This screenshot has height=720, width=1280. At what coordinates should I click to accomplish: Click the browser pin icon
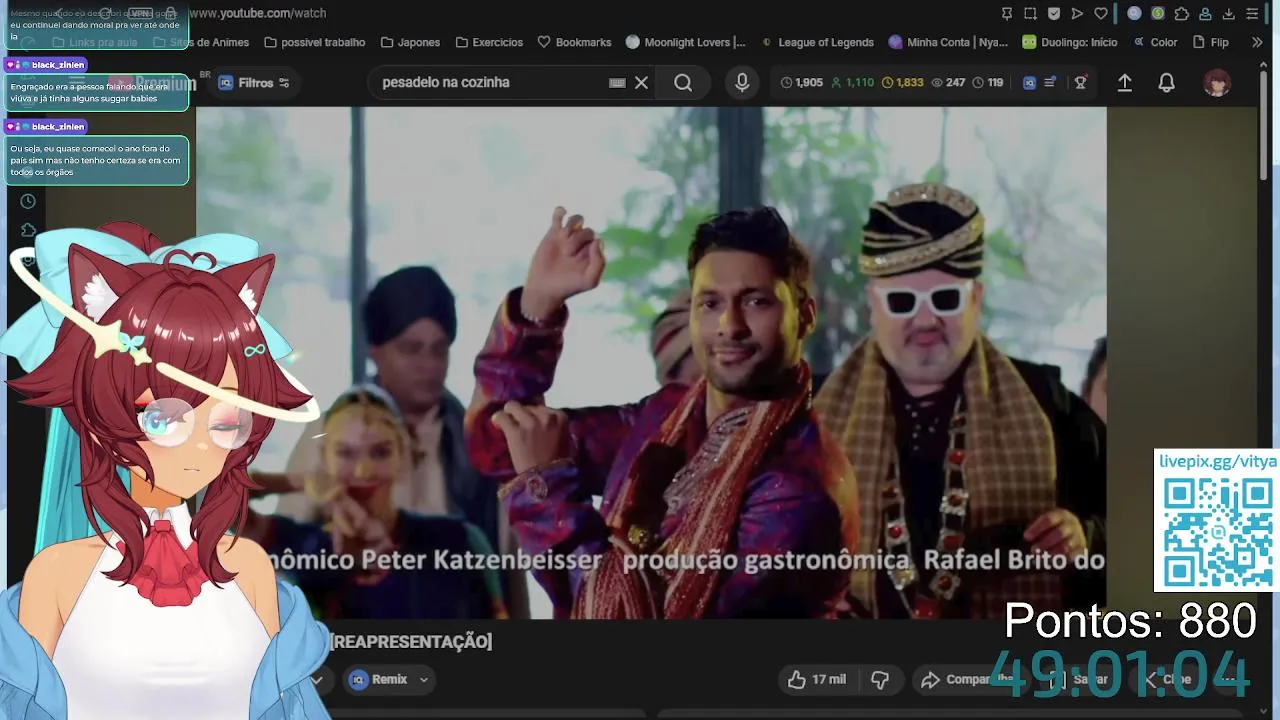coord(1007,13)
